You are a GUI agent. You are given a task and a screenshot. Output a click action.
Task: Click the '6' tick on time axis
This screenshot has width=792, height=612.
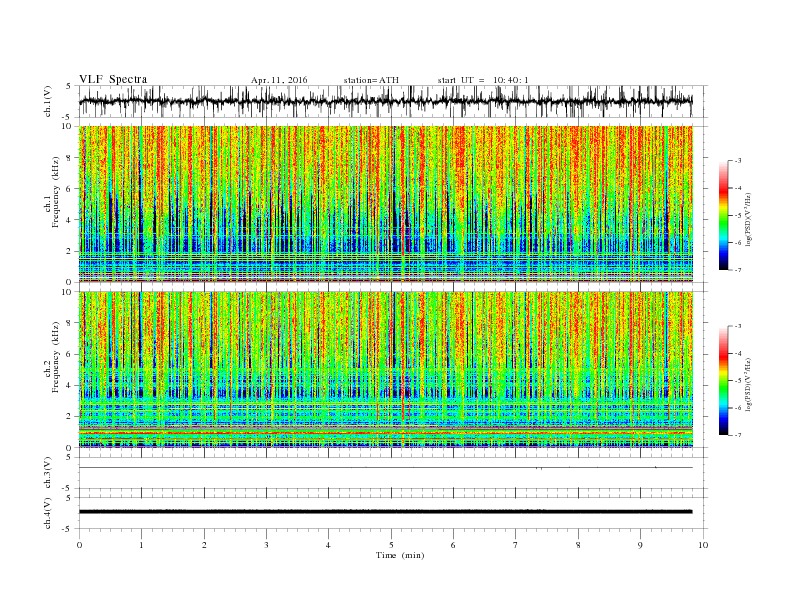(453, 545)
